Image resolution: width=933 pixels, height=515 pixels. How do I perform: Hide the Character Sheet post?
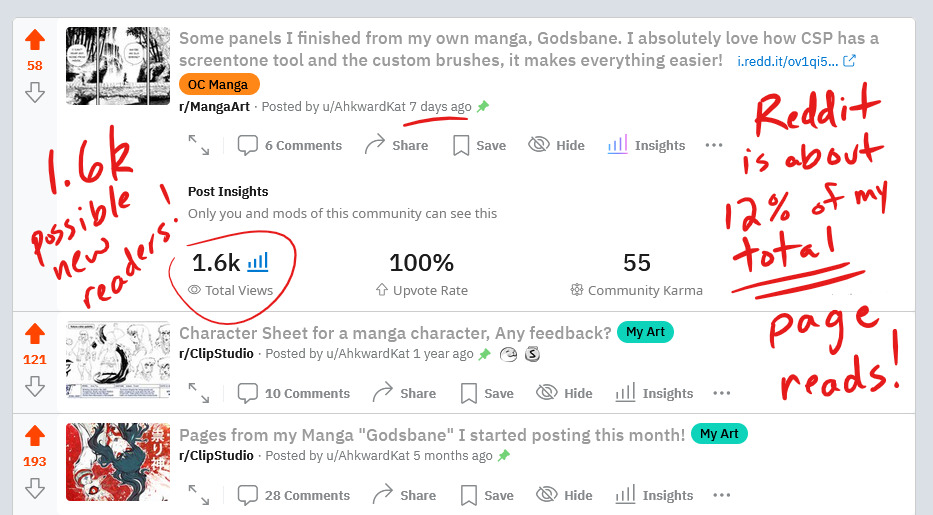coord(564,393)
